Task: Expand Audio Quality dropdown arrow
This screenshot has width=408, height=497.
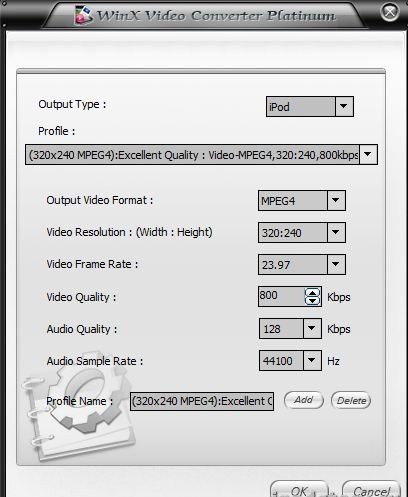Action: coord(312,328)
